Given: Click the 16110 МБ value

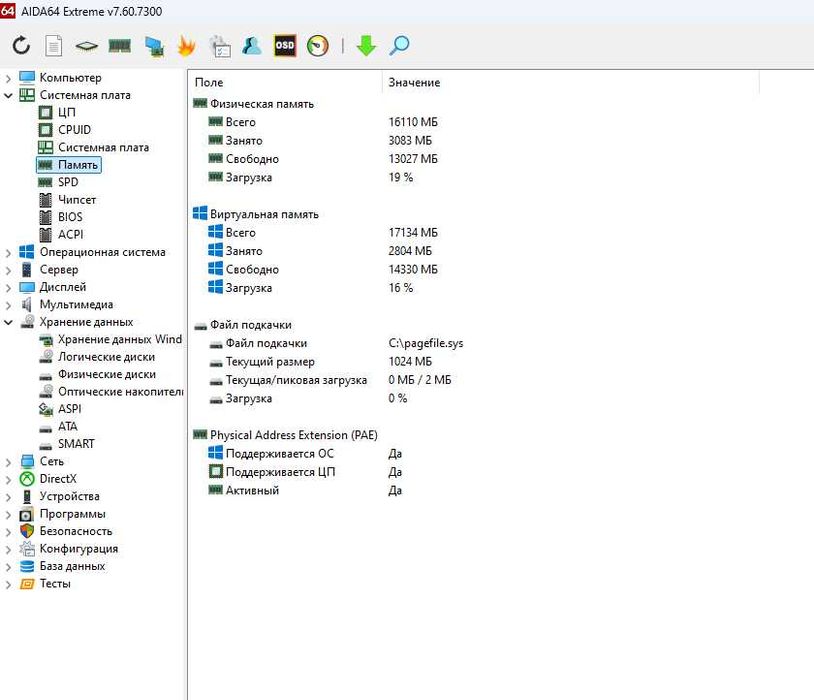Looking at the screenshot, I should (413, 122).
